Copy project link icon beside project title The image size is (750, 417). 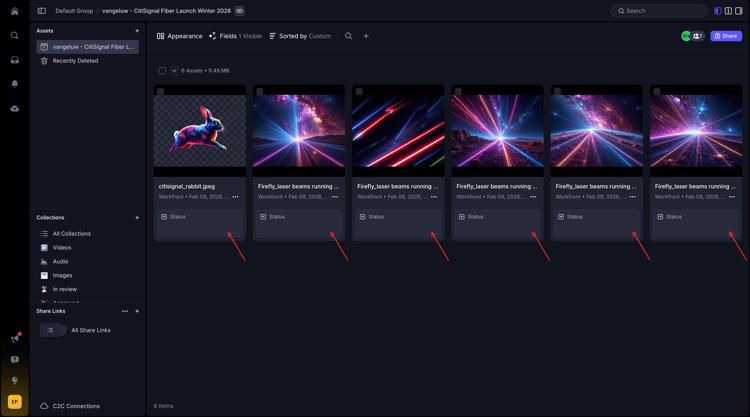coord(240,11)
